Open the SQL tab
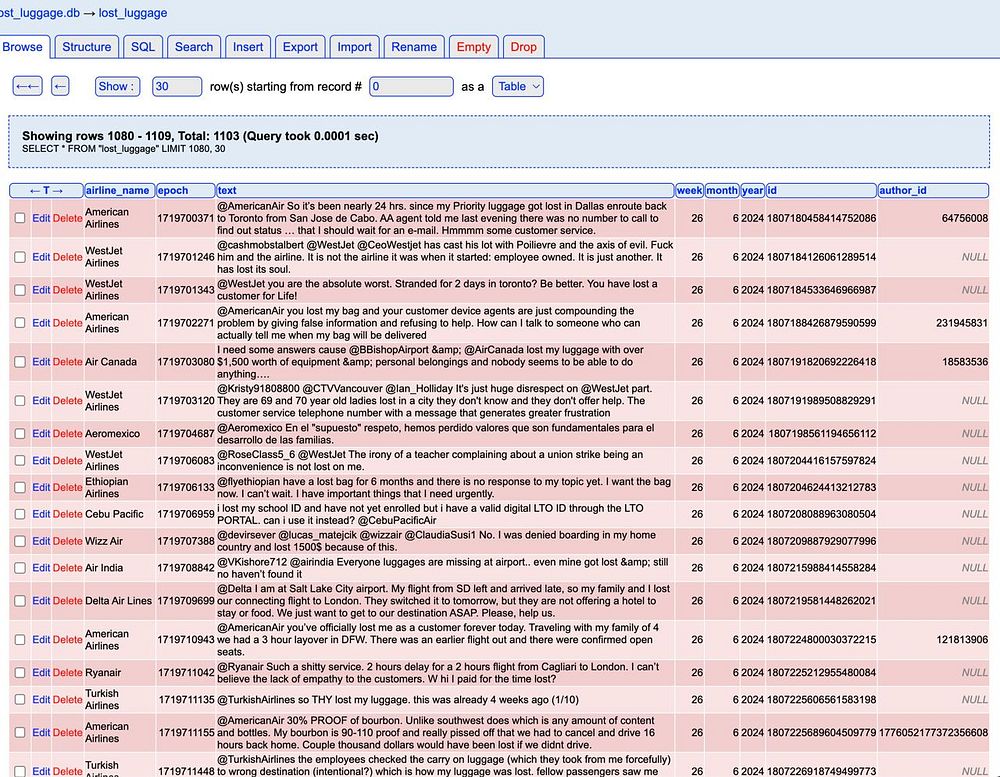Viewport: 1000px width, 777px height. click(x=143, y=47)
